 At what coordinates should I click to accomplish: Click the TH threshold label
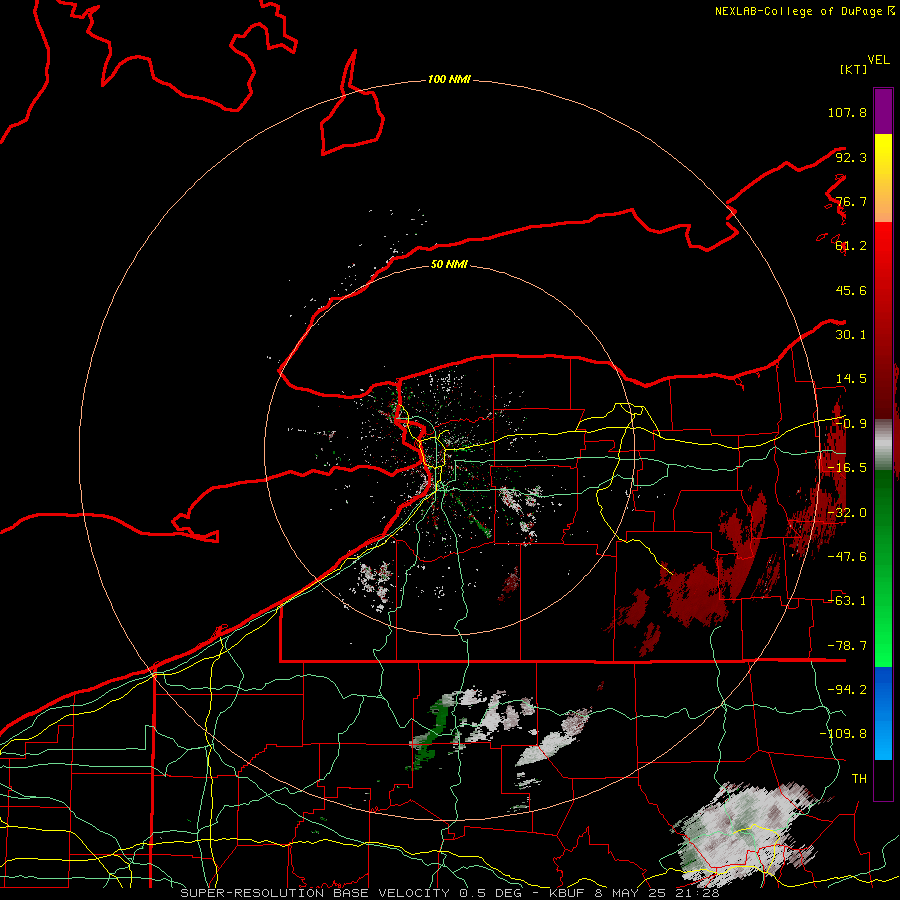[859, 778]
